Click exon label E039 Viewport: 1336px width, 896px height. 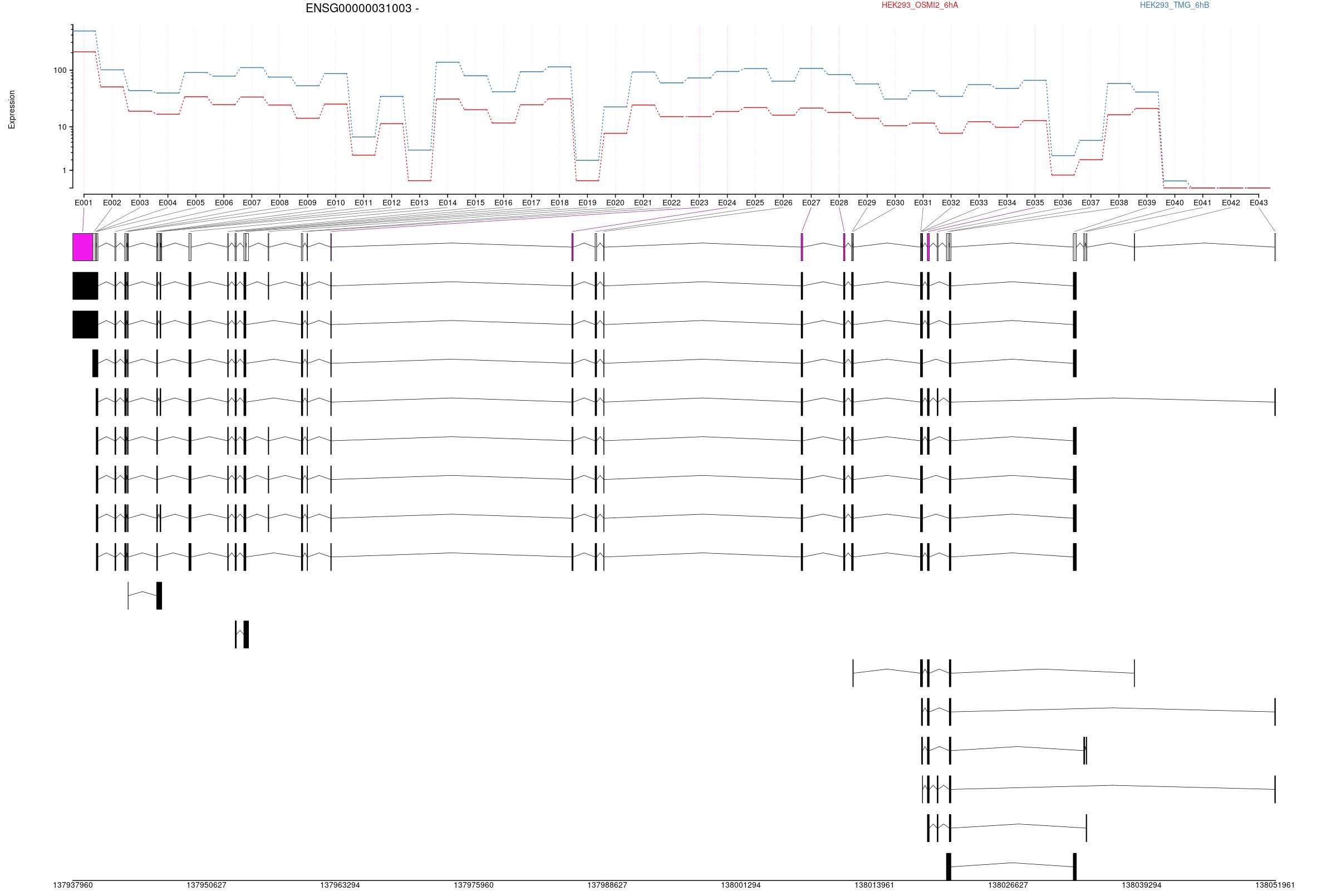(x=1146, y=203)
